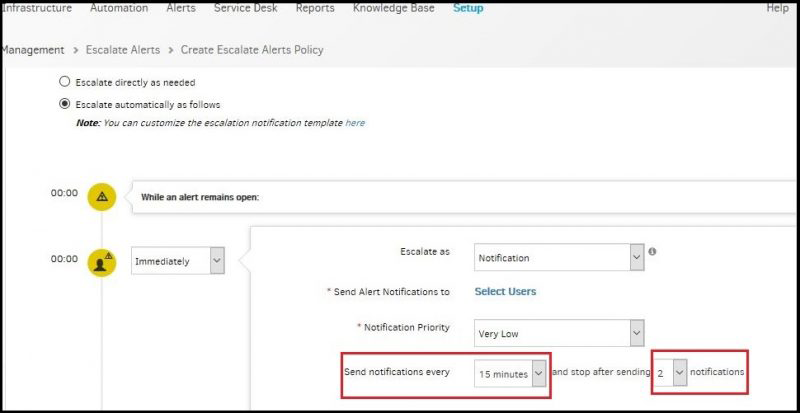Click 'While an alert remains open:' text
Image resolution: width=800 pixels, height=413 pixels.
(200, 197)
